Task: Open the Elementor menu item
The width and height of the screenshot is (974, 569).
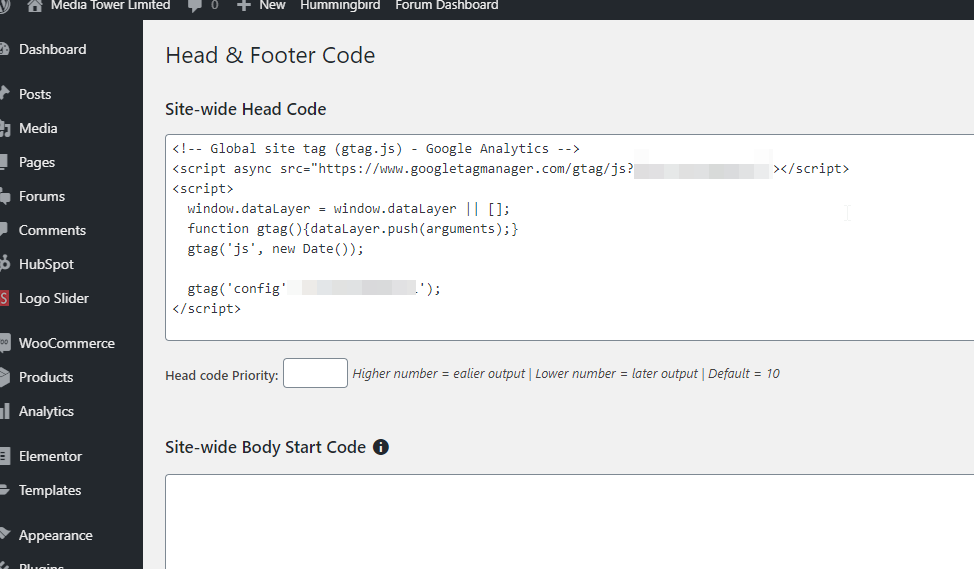Action: [x=50, y=456]
